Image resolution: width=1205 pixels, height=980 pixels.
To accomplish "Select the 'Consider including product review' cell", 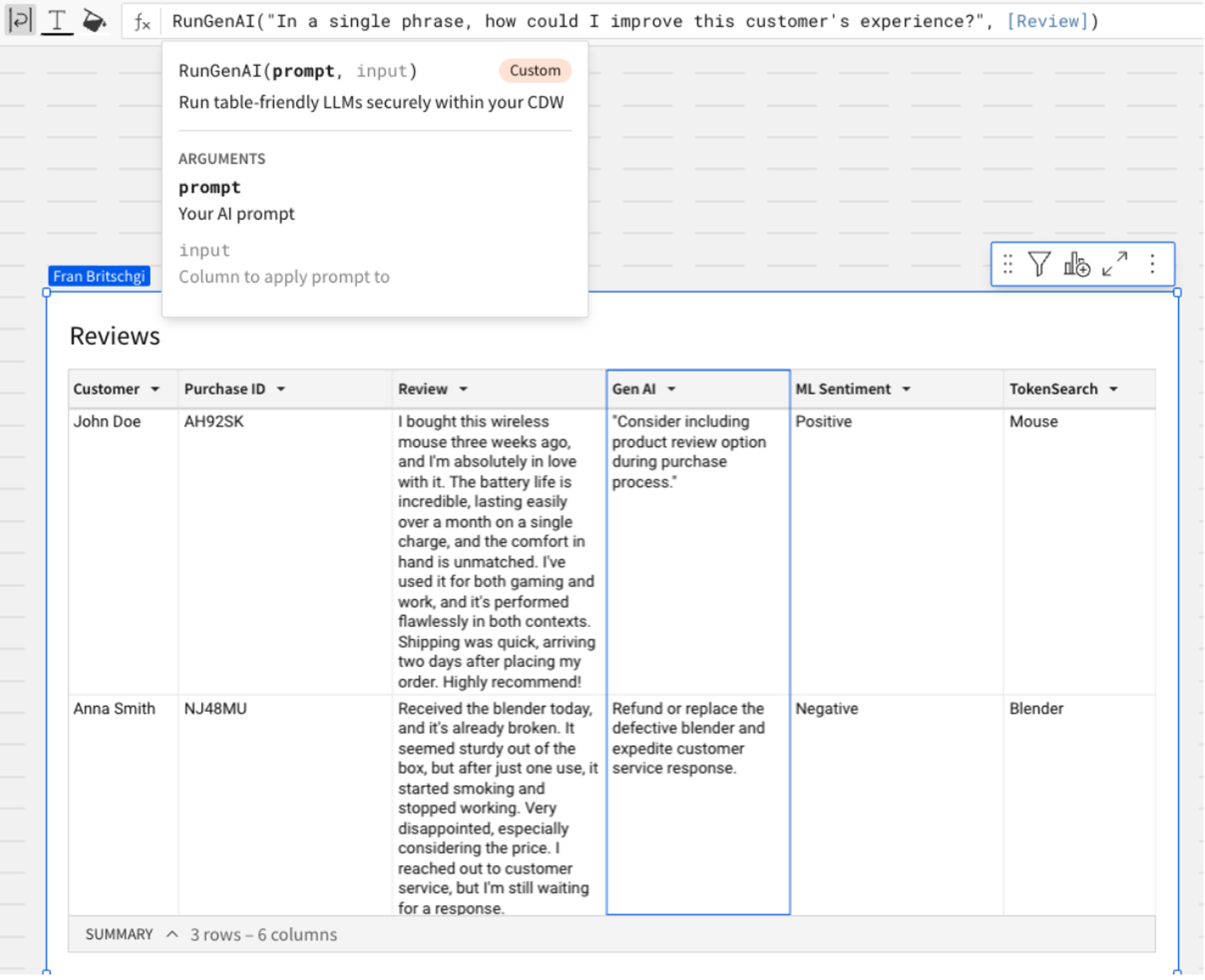I will tap(699, 552).
